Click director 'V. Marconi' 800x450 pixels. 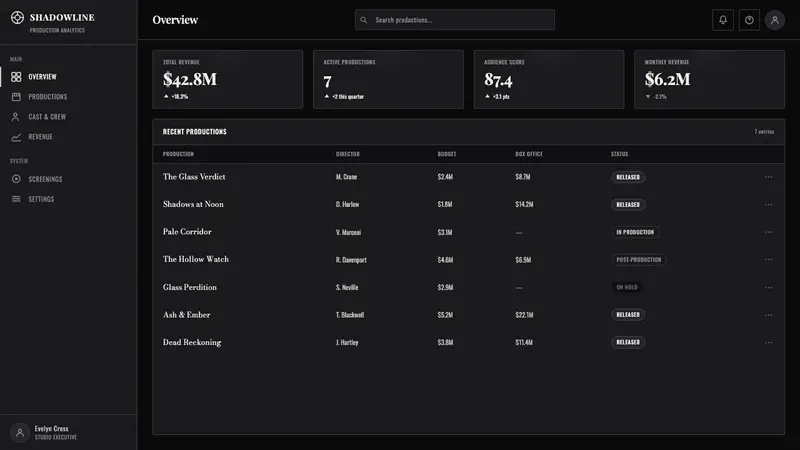[348, 232]
